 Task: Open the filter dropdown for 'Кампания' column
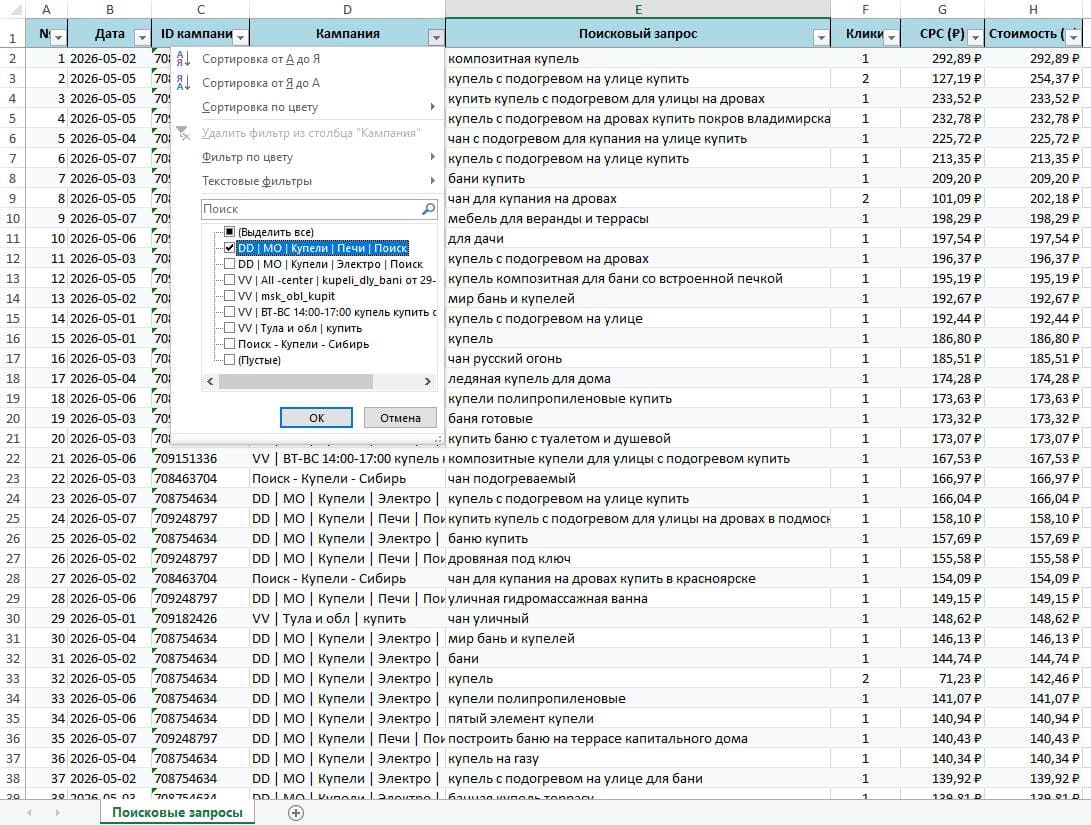click(436, 37)
